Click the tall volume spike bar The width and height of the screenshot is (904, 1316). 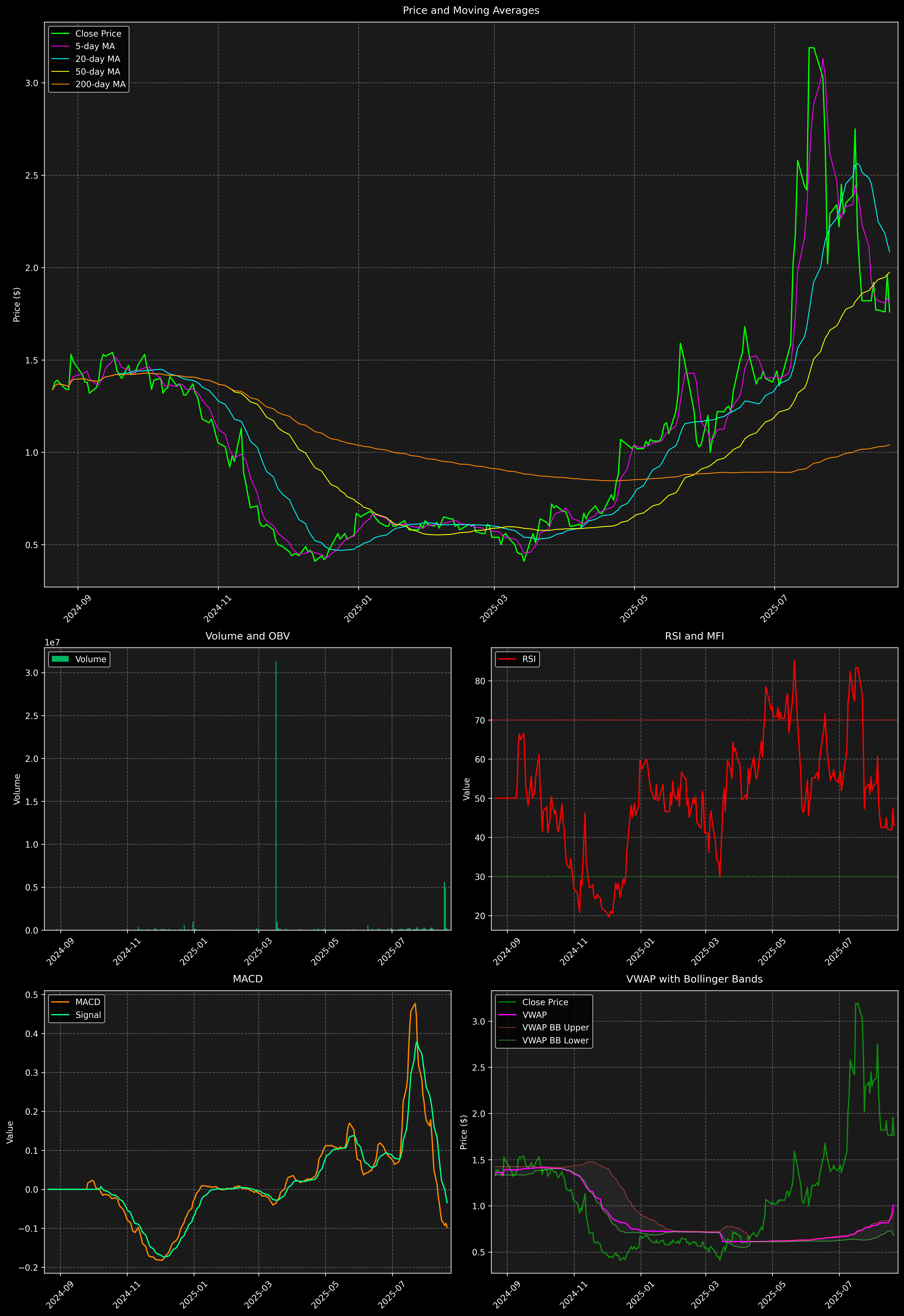coord(276,793)
